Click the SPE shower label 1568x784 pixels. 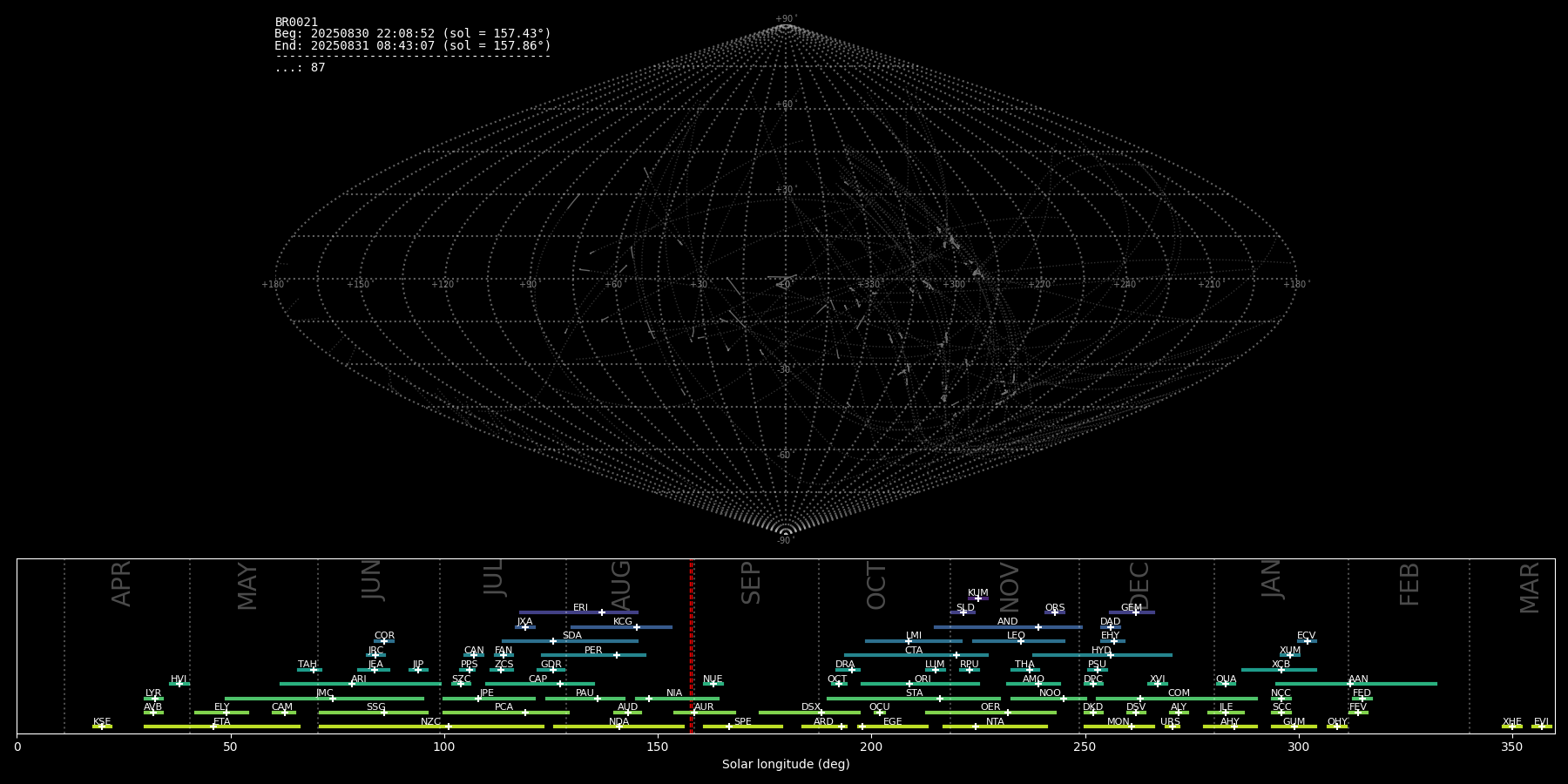(743, 722)
